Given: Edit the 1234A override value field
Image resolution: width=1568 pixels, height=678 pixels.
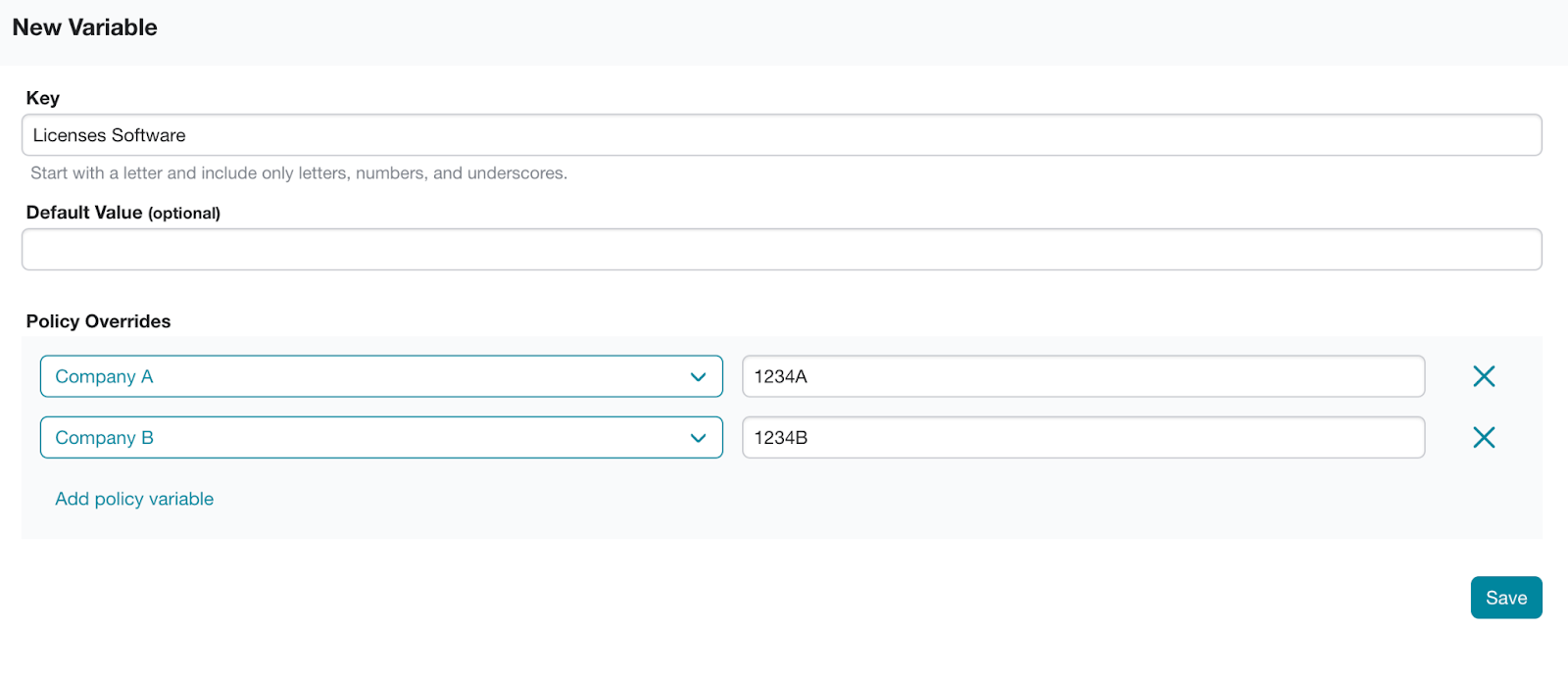Looking at the screenshot, I should point(1083,376).
